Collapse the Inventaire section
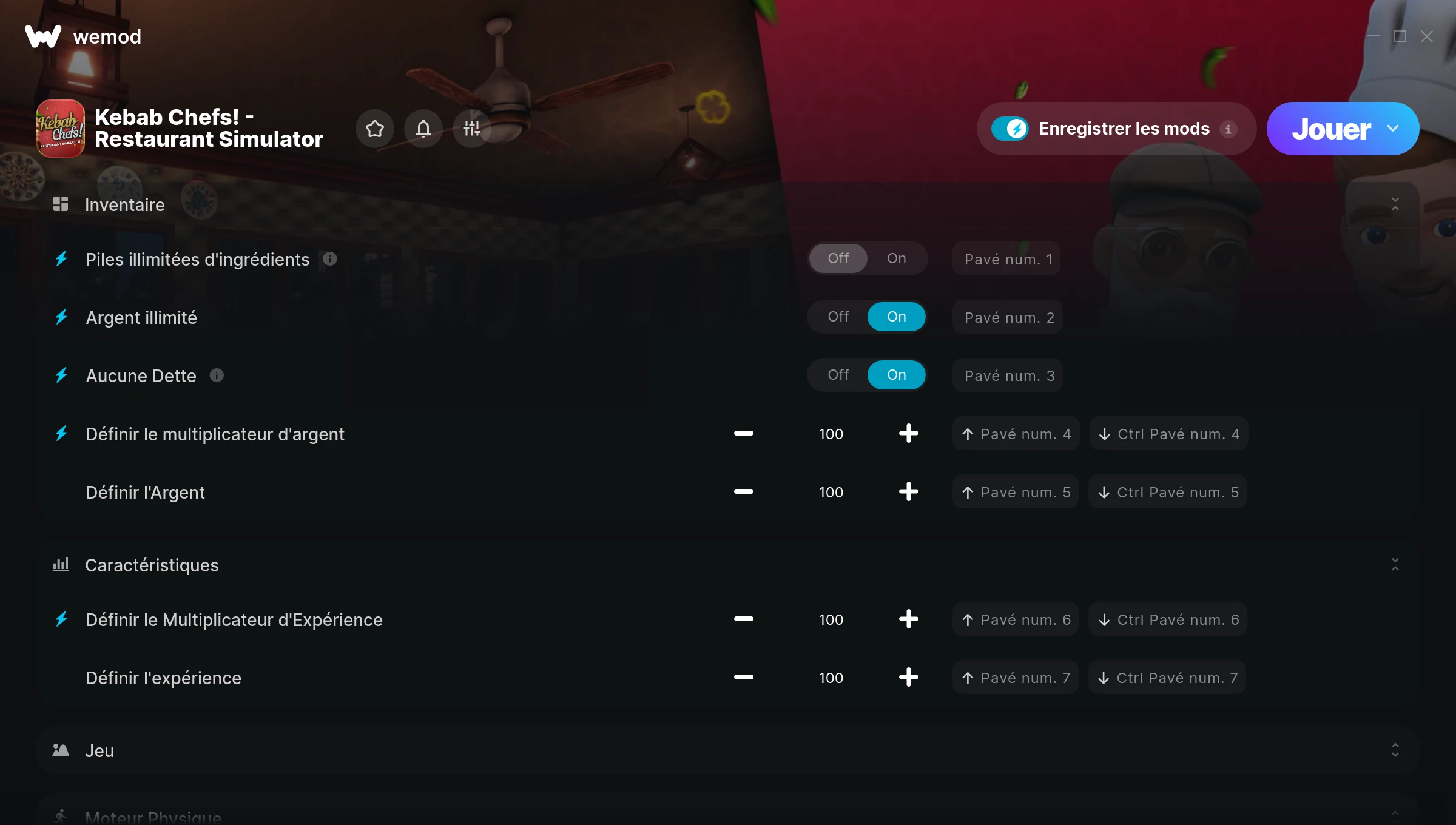The width and height of the screenshot is (1456, 825). (x=1395, y=204)
